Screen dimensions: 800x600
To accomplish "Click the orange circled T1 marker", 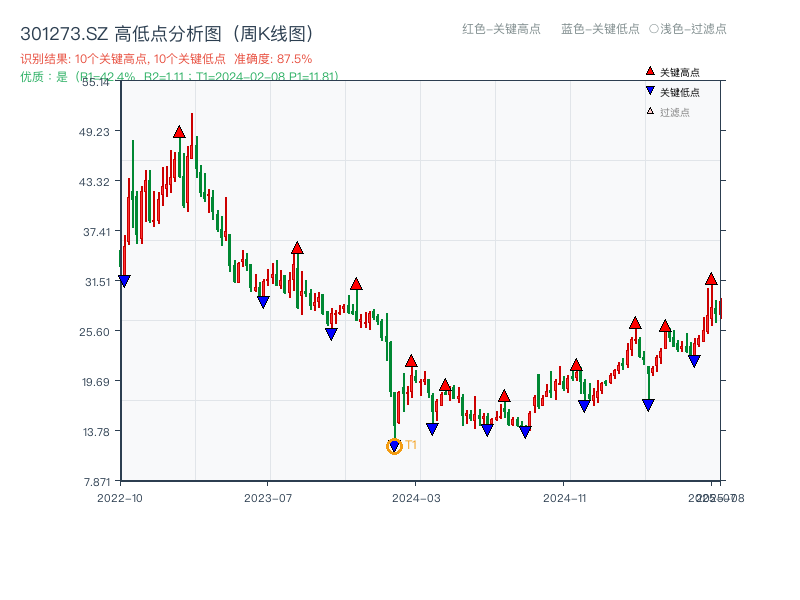I will 392,446.
